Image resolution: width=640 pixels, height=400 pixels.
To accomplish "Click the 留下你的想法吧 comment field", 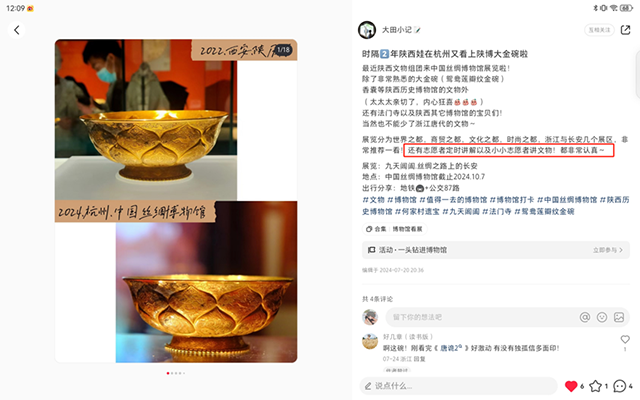I will click(482, 317).
